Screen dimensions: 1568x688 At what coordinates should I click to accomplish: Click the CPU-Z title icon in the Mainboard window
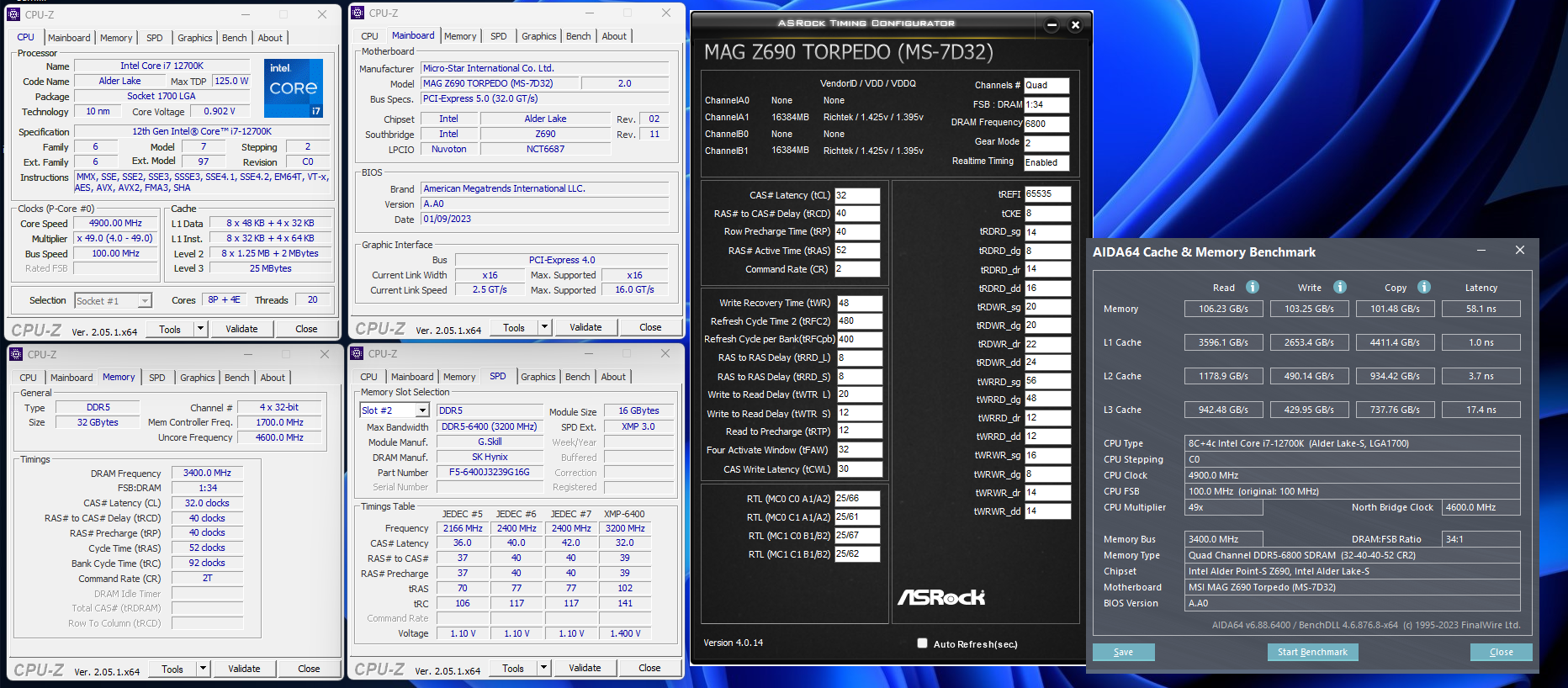tap(358, 13)
